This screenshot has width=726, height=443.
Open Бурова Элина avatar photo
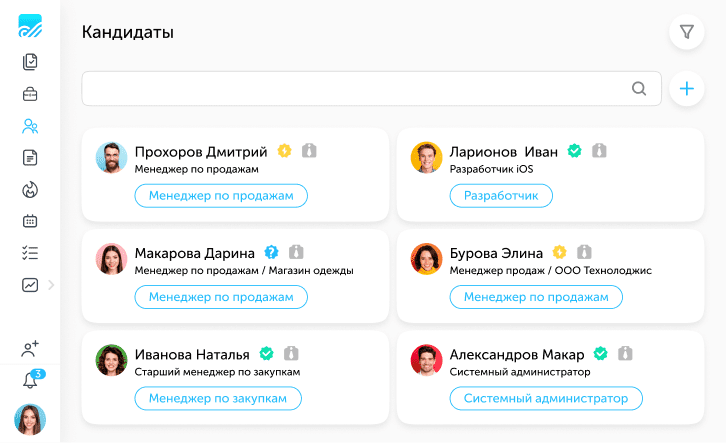click(426, 259)
